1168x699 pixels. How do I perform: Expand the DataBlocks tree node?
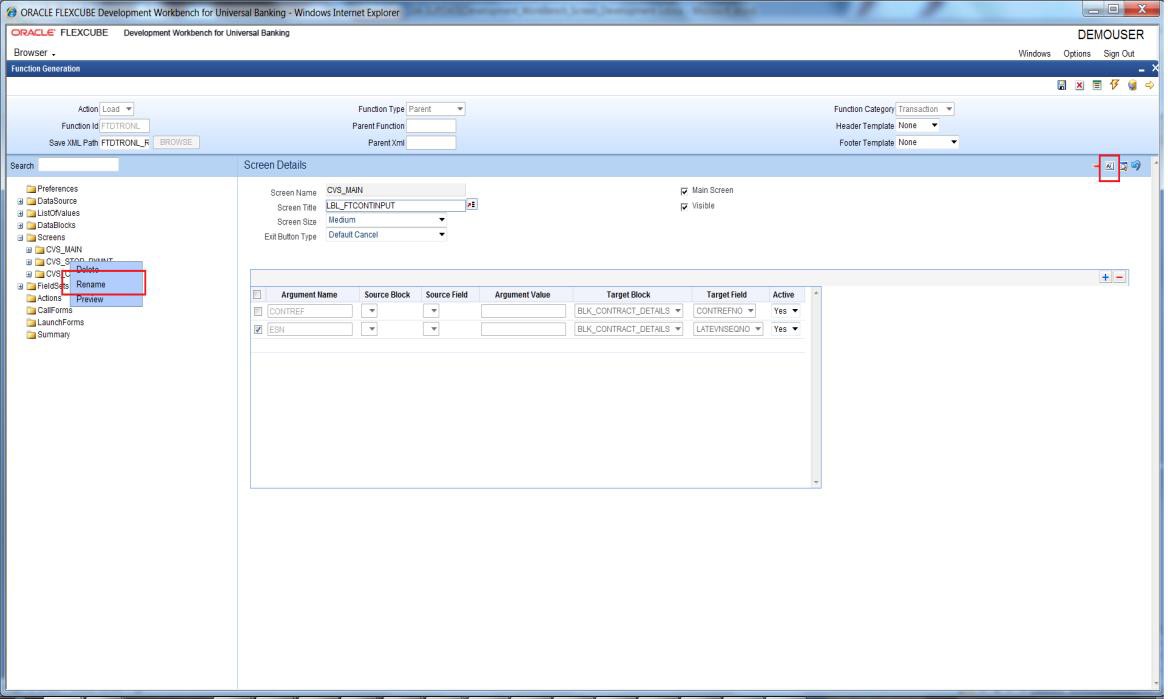click(x=21, y=226)
